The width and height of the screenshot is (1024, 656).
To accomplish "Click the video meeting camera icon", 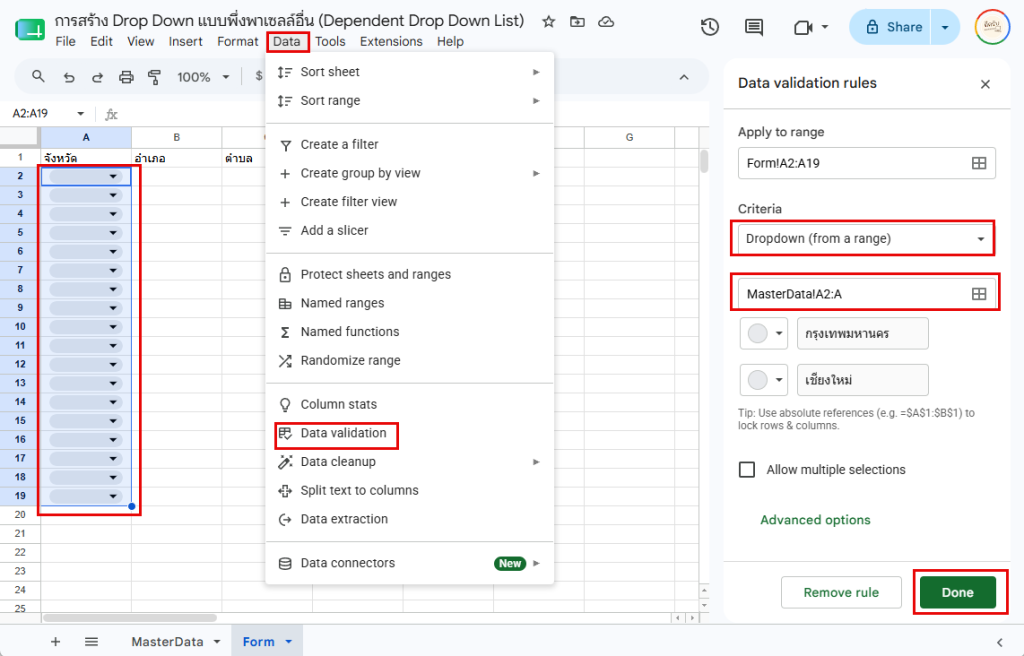I will point(803,27).
